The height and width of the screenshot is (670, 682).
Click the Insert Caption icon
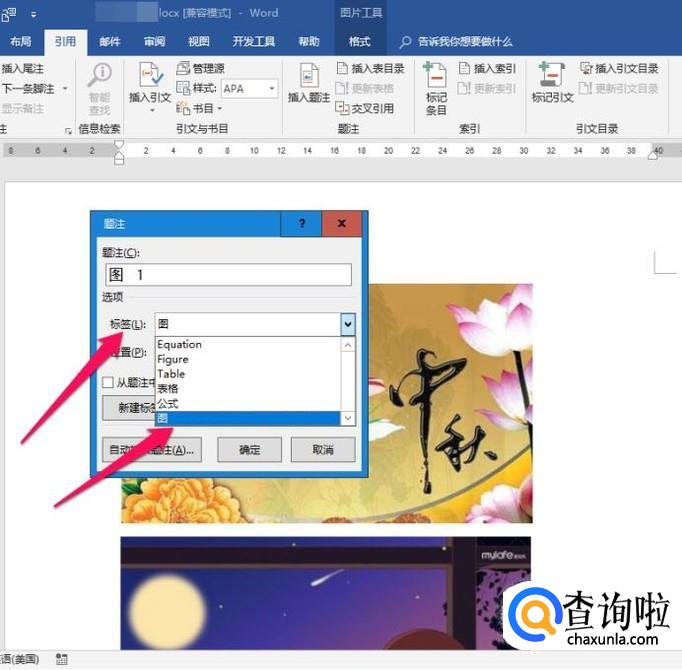[x=309, y=75]
